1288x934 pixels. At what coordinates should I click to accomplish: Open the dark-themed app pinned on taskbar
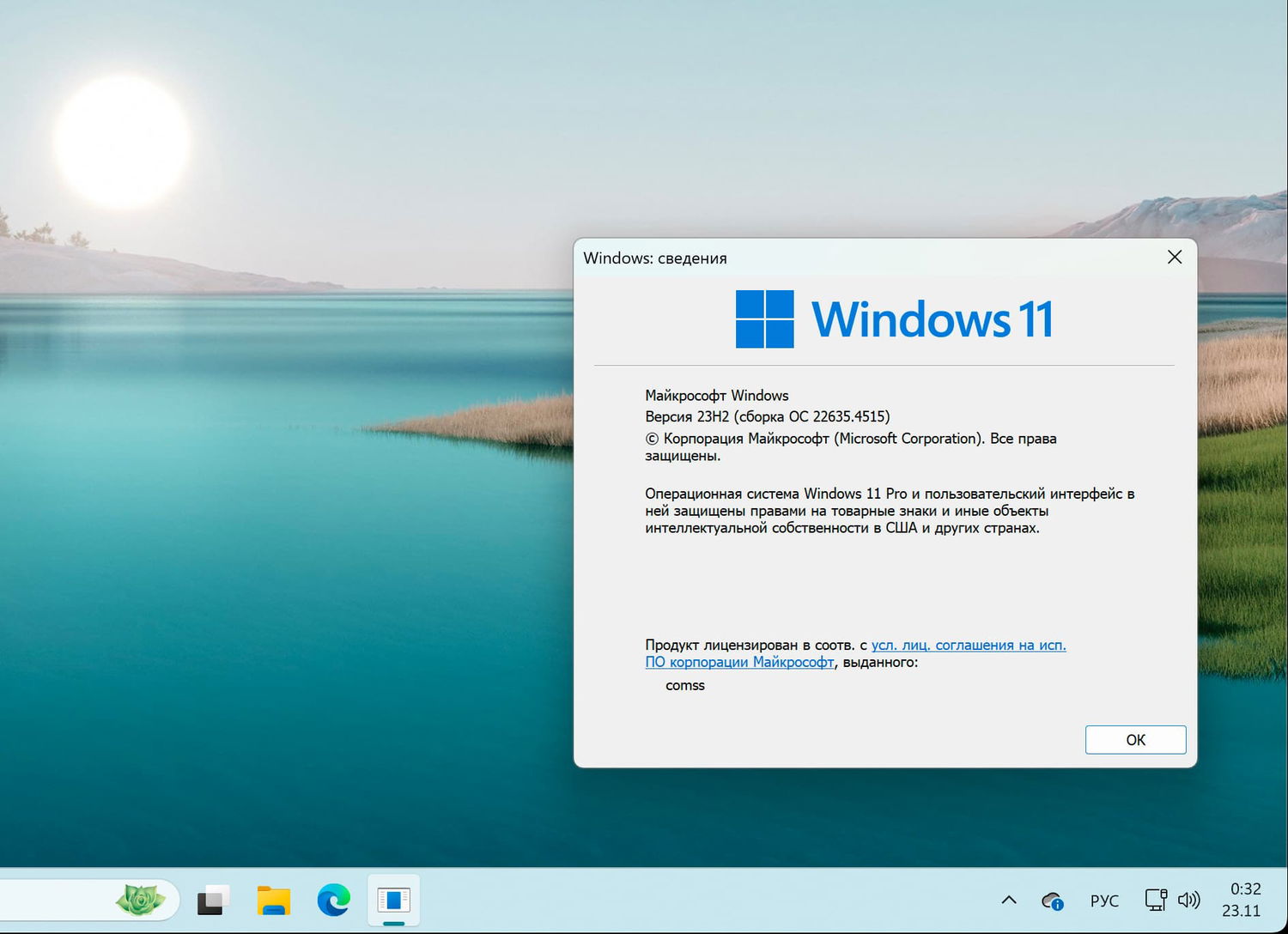click(211, 901)
